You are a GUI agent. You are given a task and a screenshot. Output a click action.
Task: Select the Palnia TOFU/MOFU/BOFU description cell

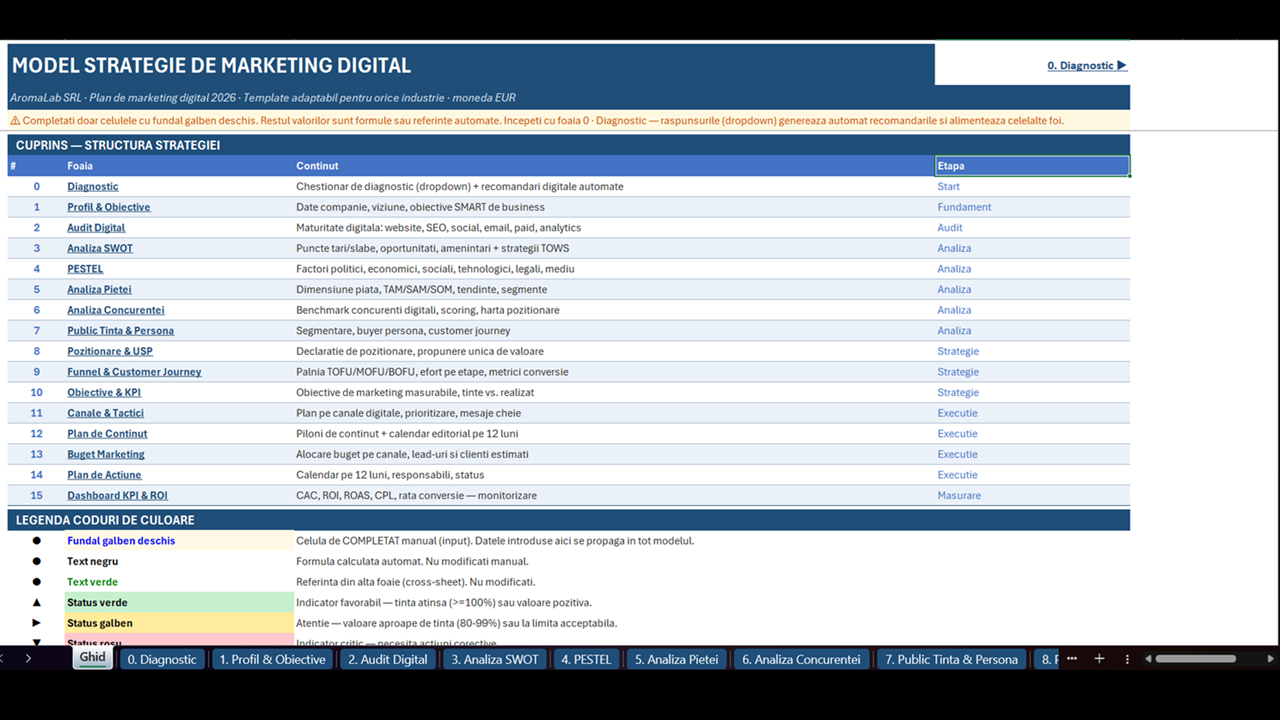[x=614, y=372]
